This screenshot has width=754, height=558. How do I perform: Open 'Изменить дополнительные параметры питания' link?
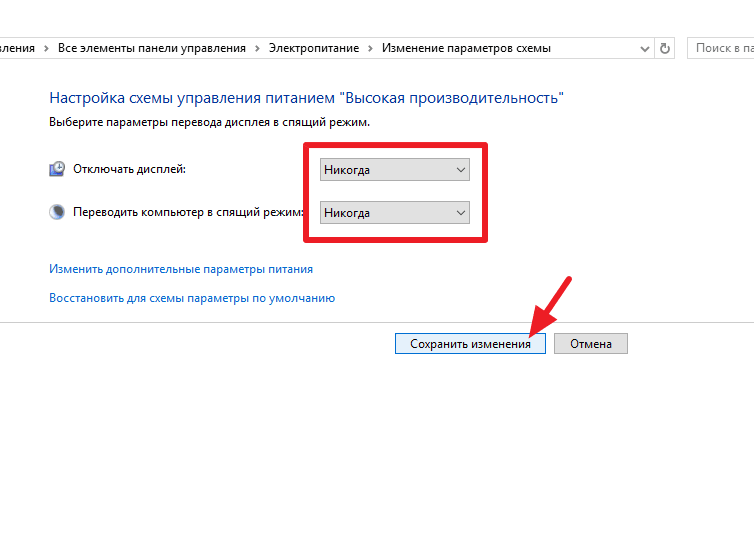[x=181, y=269]
